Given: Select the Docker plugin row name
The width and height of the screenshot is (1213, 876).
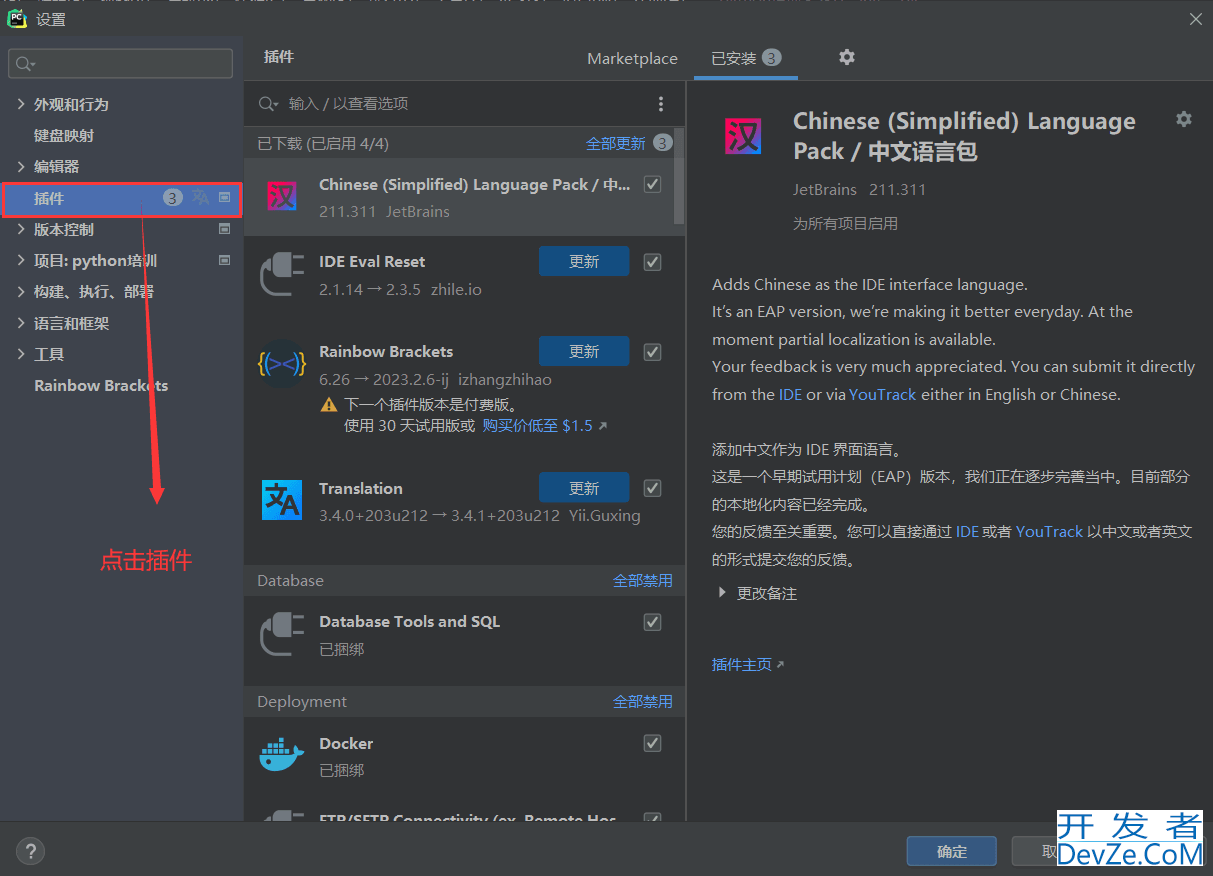Looking at the screenshot, I should (x=346, y=743).
